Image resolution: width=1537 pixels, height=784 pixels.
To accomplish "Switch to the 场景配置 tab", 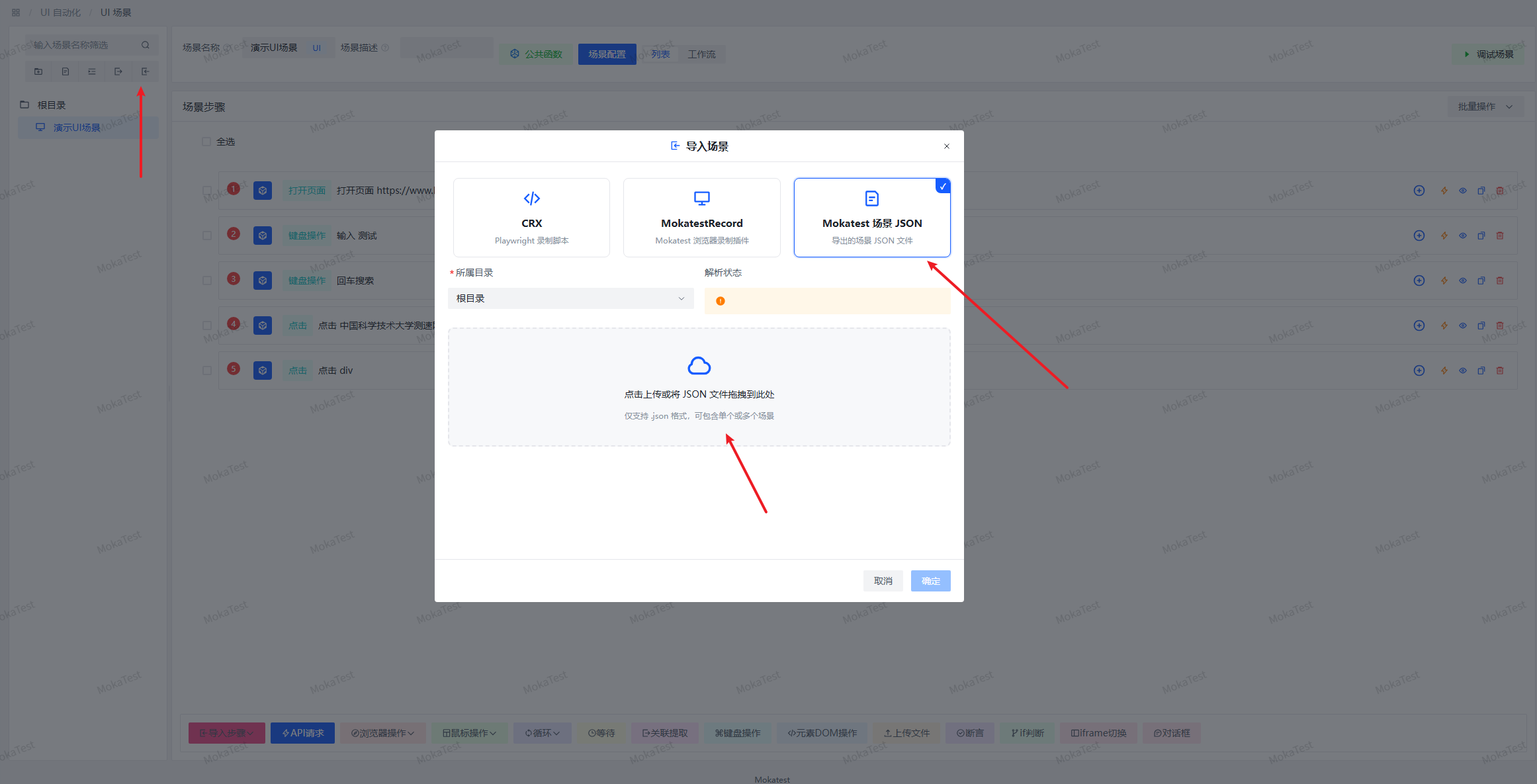I will 607,54.
